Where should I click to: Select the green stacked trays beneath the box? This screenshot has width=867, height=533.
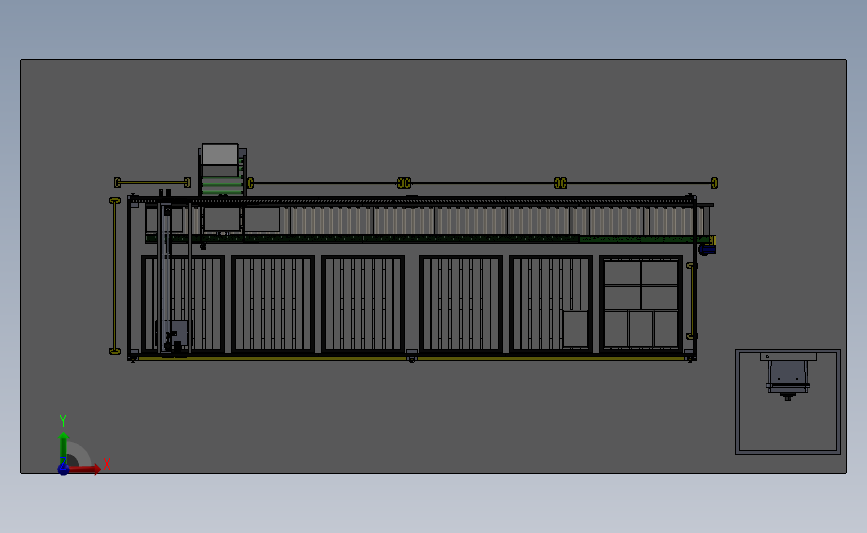tap(222, 185)
